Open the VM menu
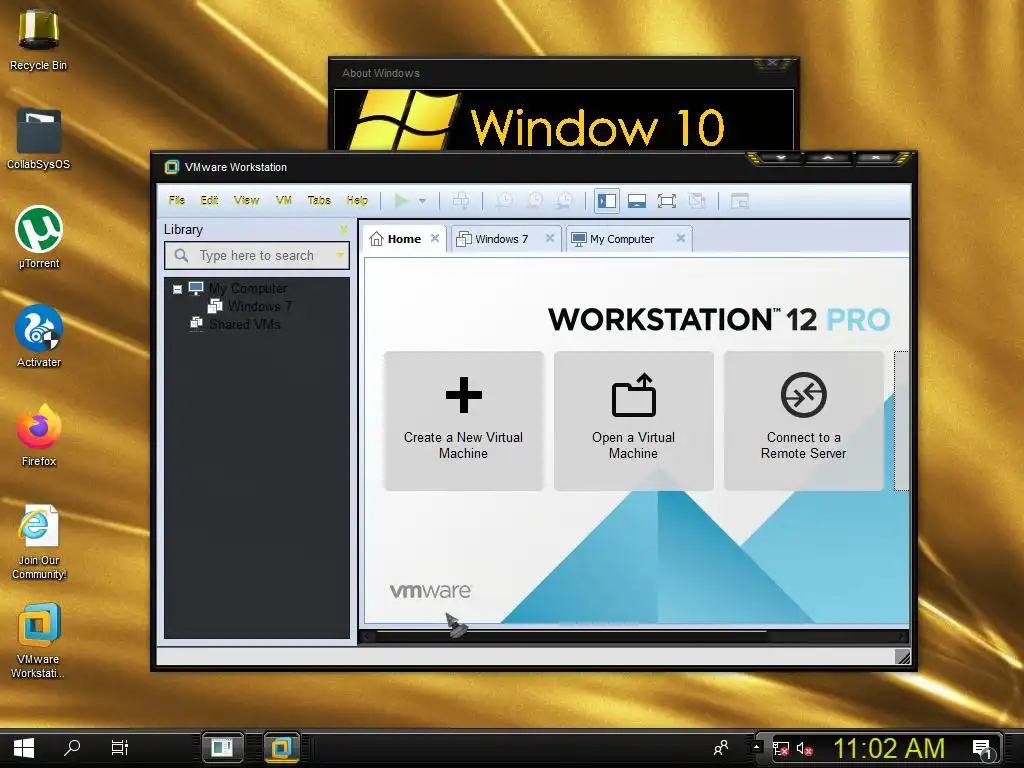Image resolution: width=1024 pixels, height=768 pixels. point(283,200)
